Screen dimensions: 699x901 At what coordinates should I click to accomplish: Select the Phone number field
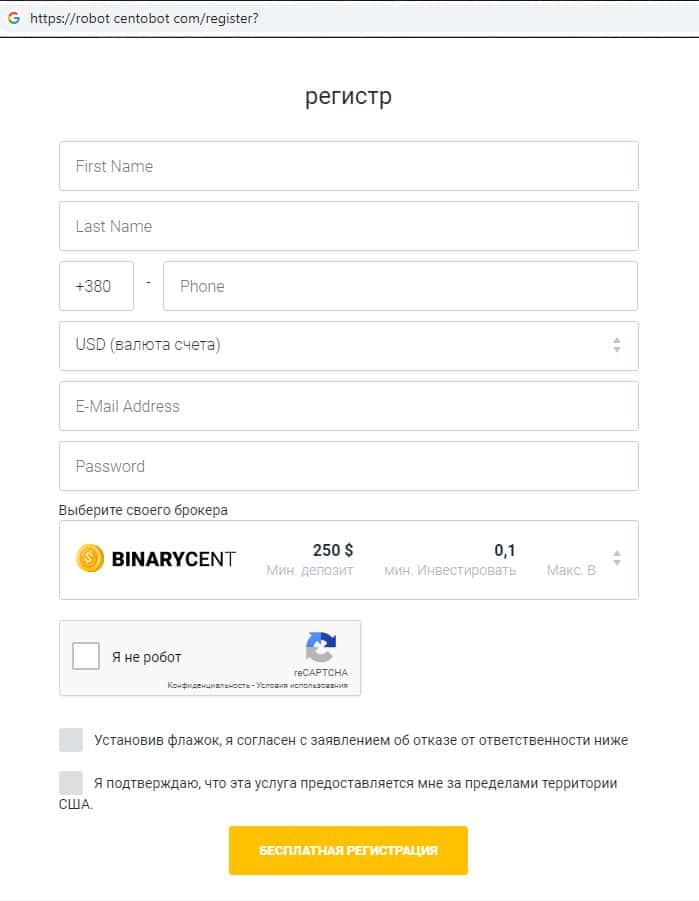(400, 286)
